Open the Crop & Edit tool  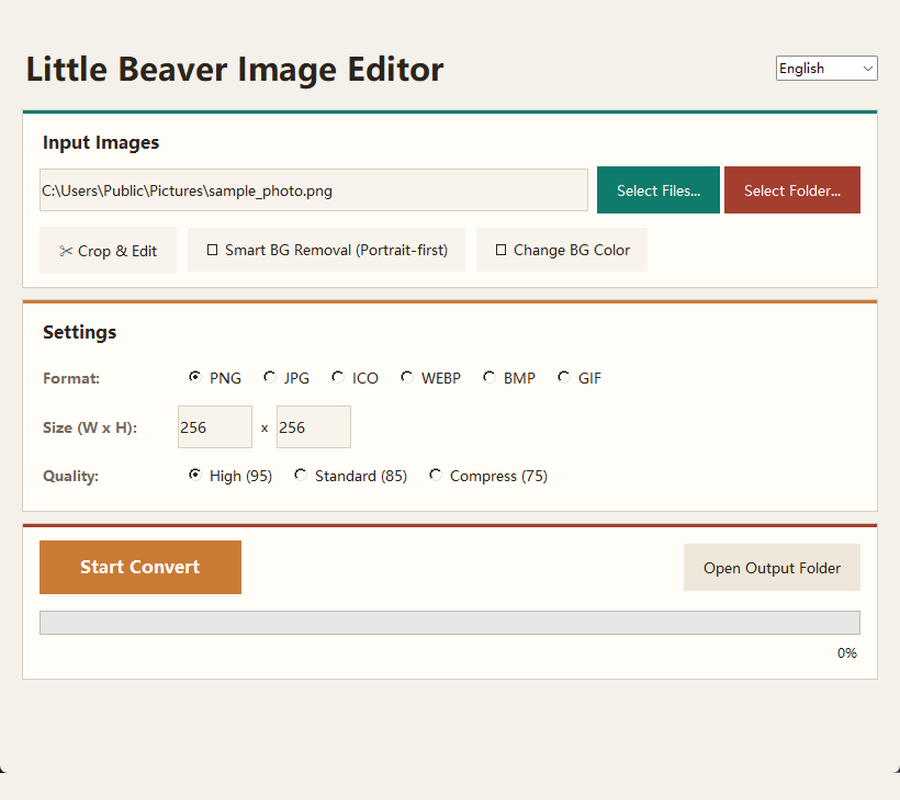click(108, 251)
